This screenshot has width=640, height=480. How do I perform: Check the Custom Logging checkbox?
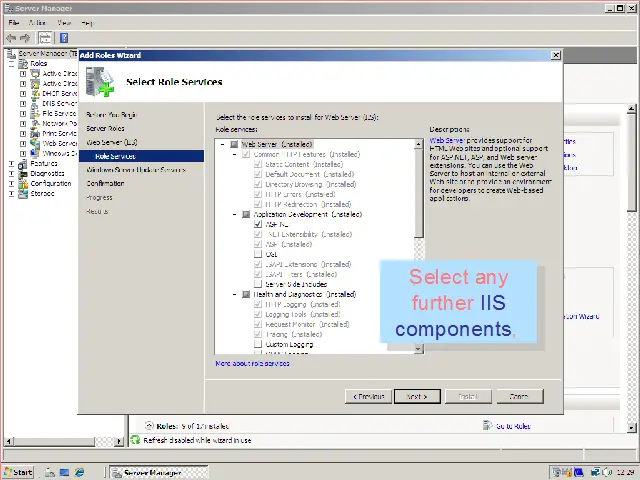click(x=258, y=344)
